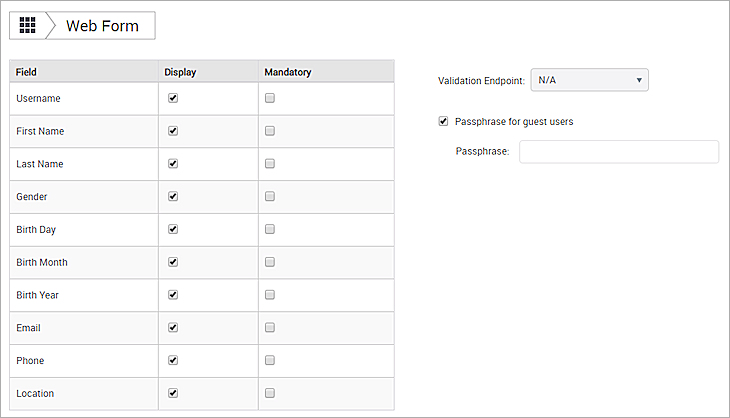Make Birth Day field mandatory

tap(270, 229)
